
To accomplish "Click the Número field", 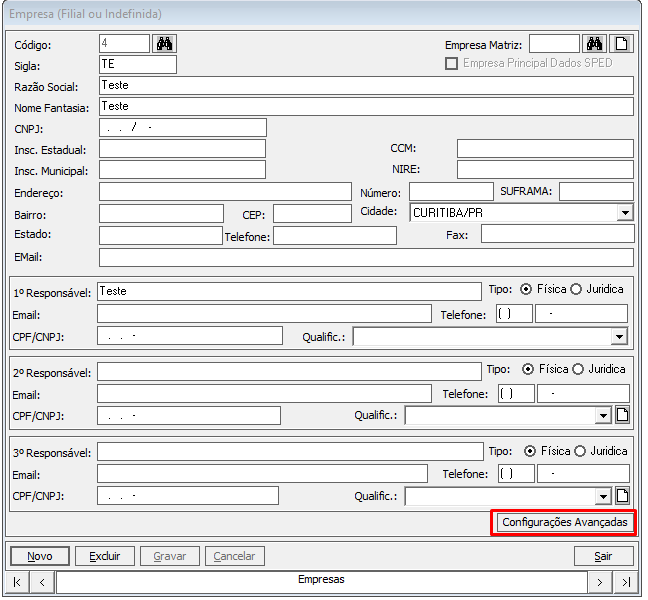I will point(451,192).
